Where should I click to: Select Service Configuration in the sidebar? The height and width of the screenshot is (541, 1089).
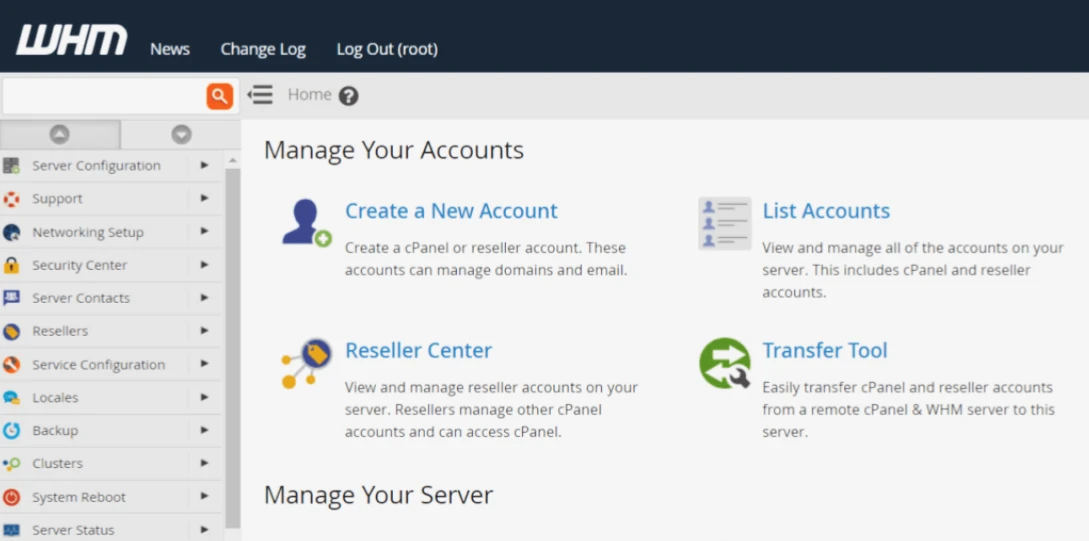[x=99, y=365]
